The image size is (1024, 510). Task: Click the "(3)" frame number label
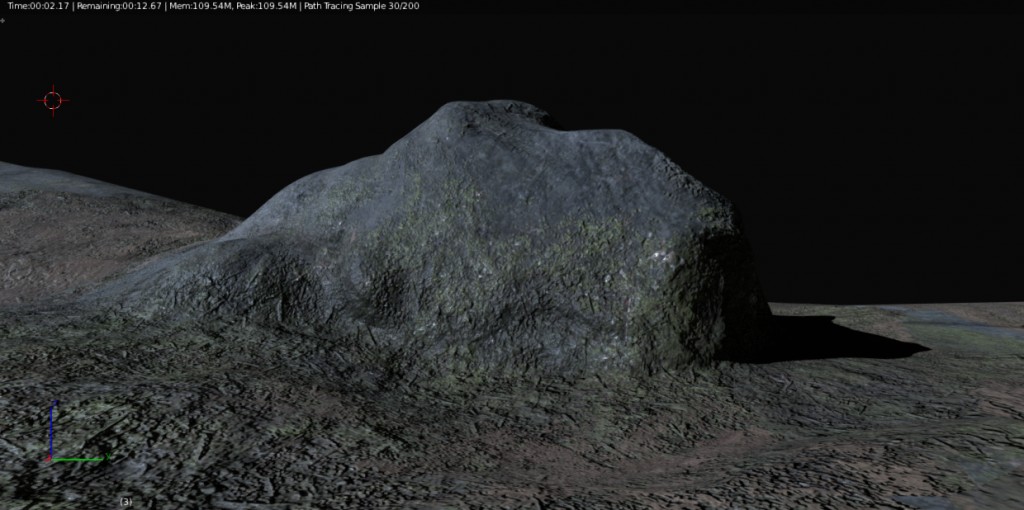pyautogui.click(x=126, y=502)
